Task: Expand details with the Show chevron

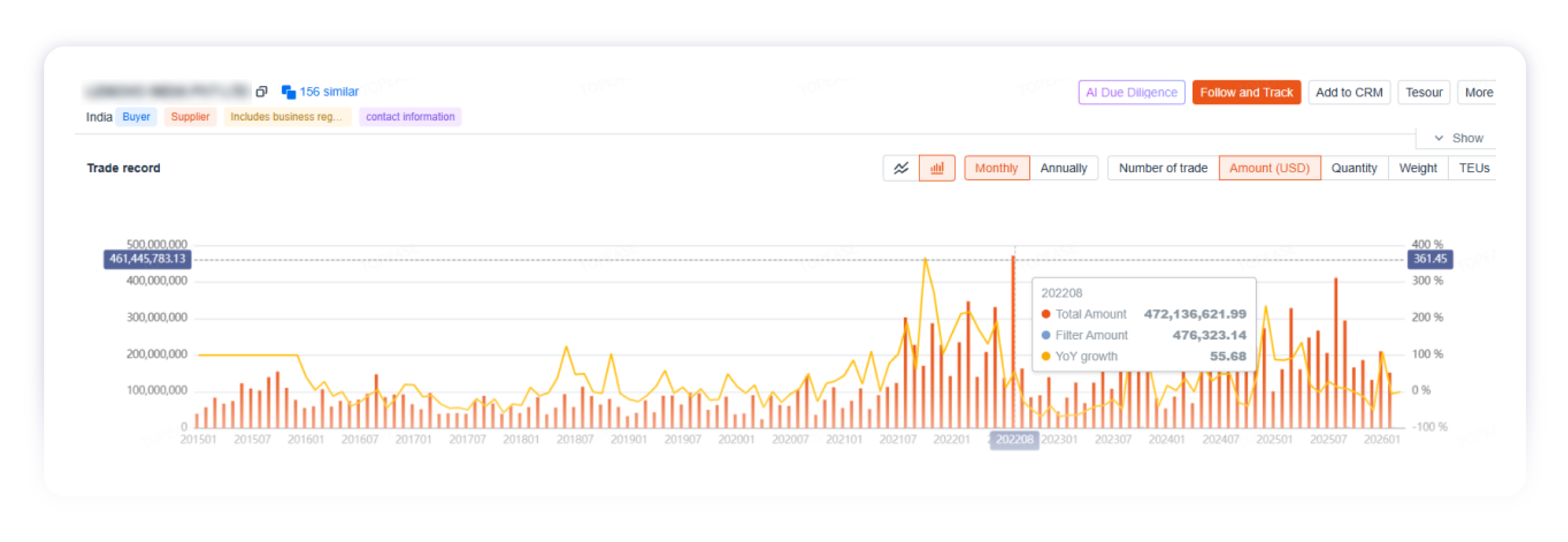Action: [1439, 138]
